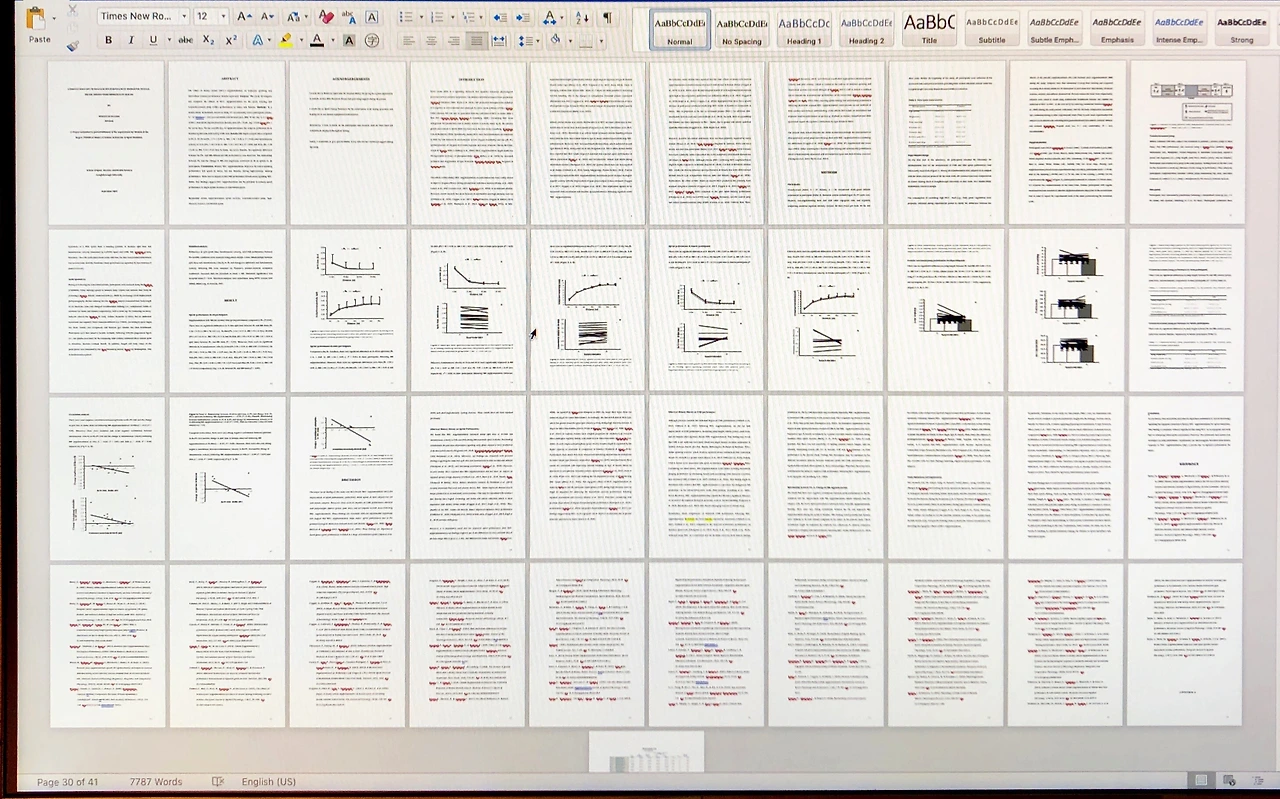Click the Character Shading icon

pyautogui.click(x=349, y=40)
